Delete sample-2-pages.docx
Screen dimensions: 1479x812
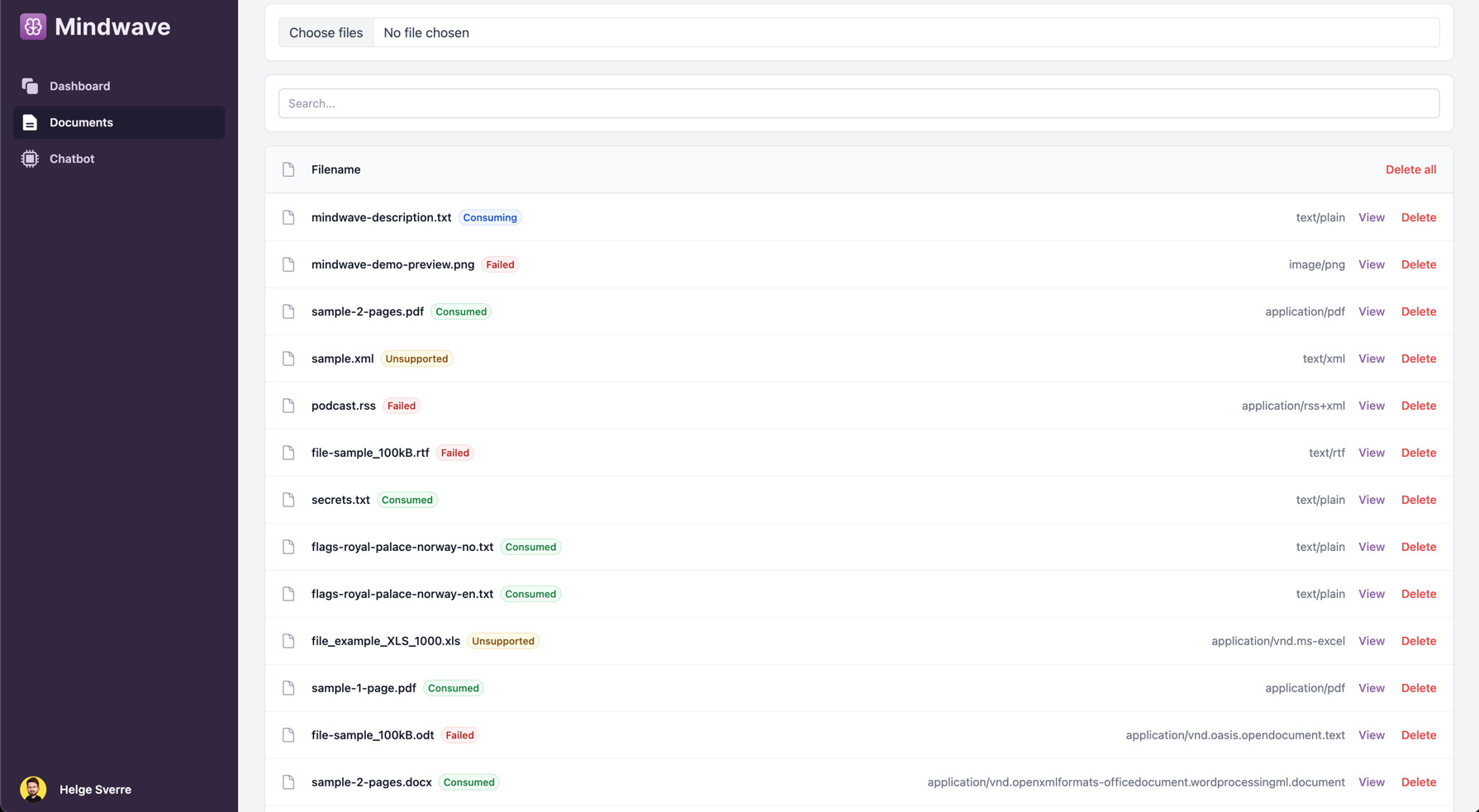point(1419,782)
